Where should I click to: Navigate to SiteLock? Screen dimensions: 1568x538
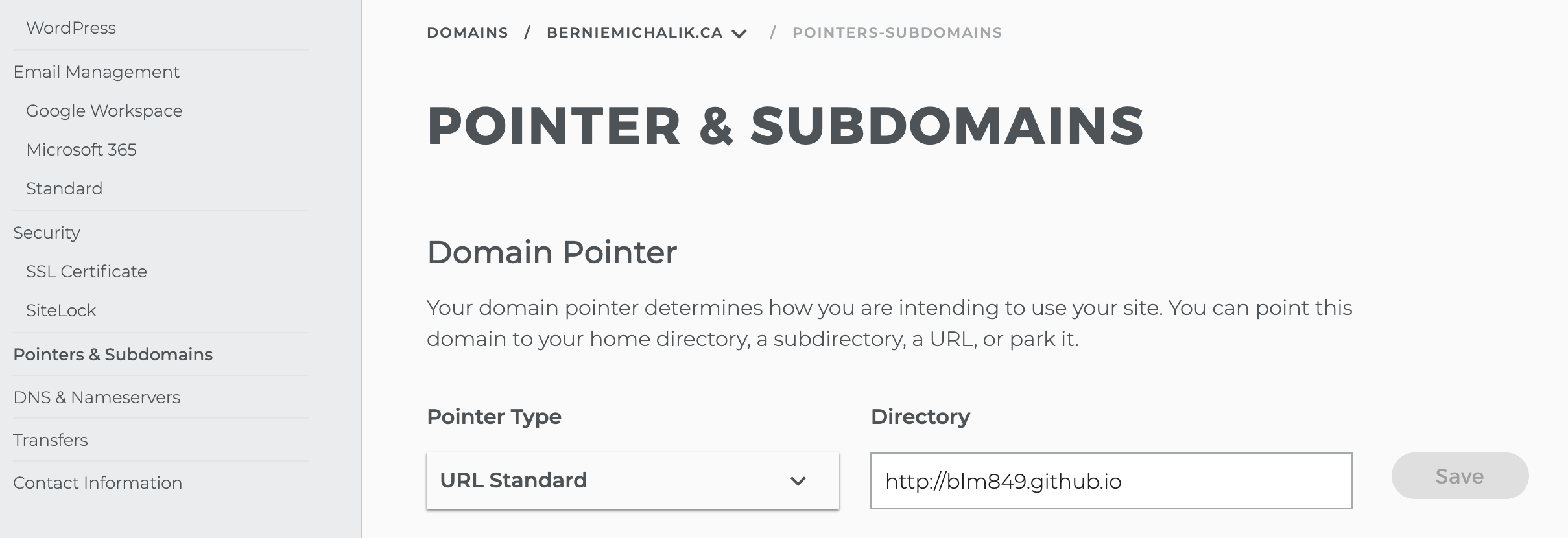[x=61, y=310]
